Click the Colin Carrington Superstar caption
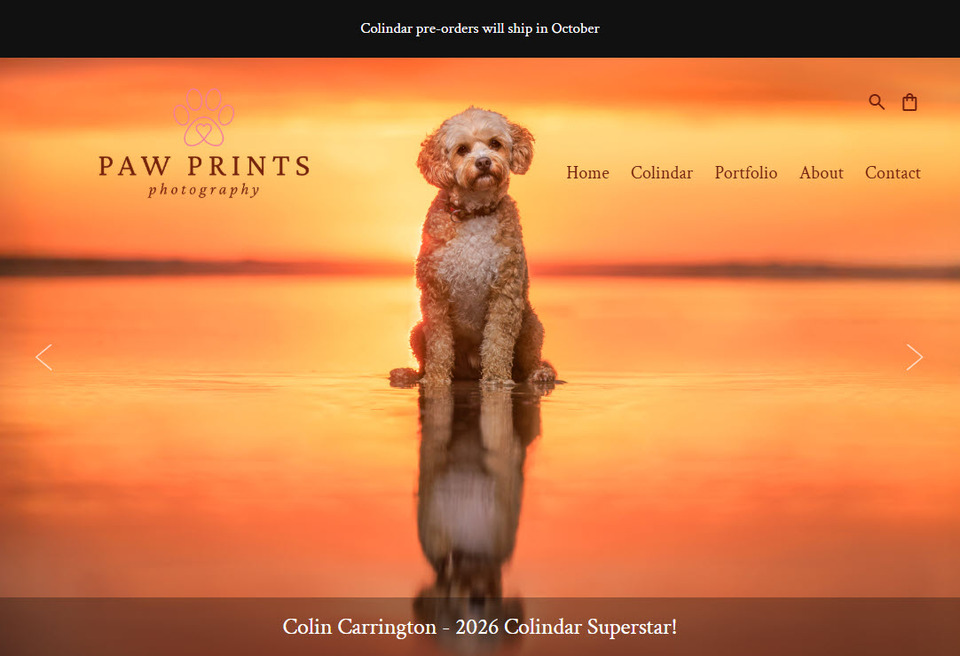The width and height of the screenshot is (960, 656). [480, 627]
